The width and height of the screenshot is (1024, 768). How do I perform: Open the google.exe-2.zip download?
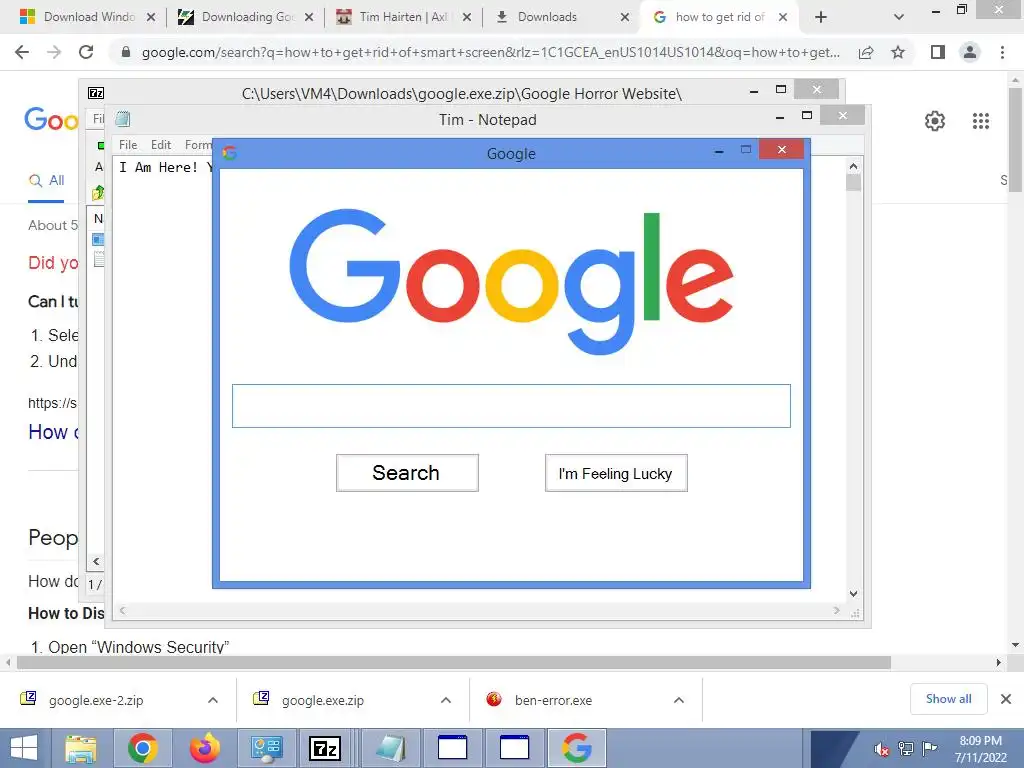96,701
